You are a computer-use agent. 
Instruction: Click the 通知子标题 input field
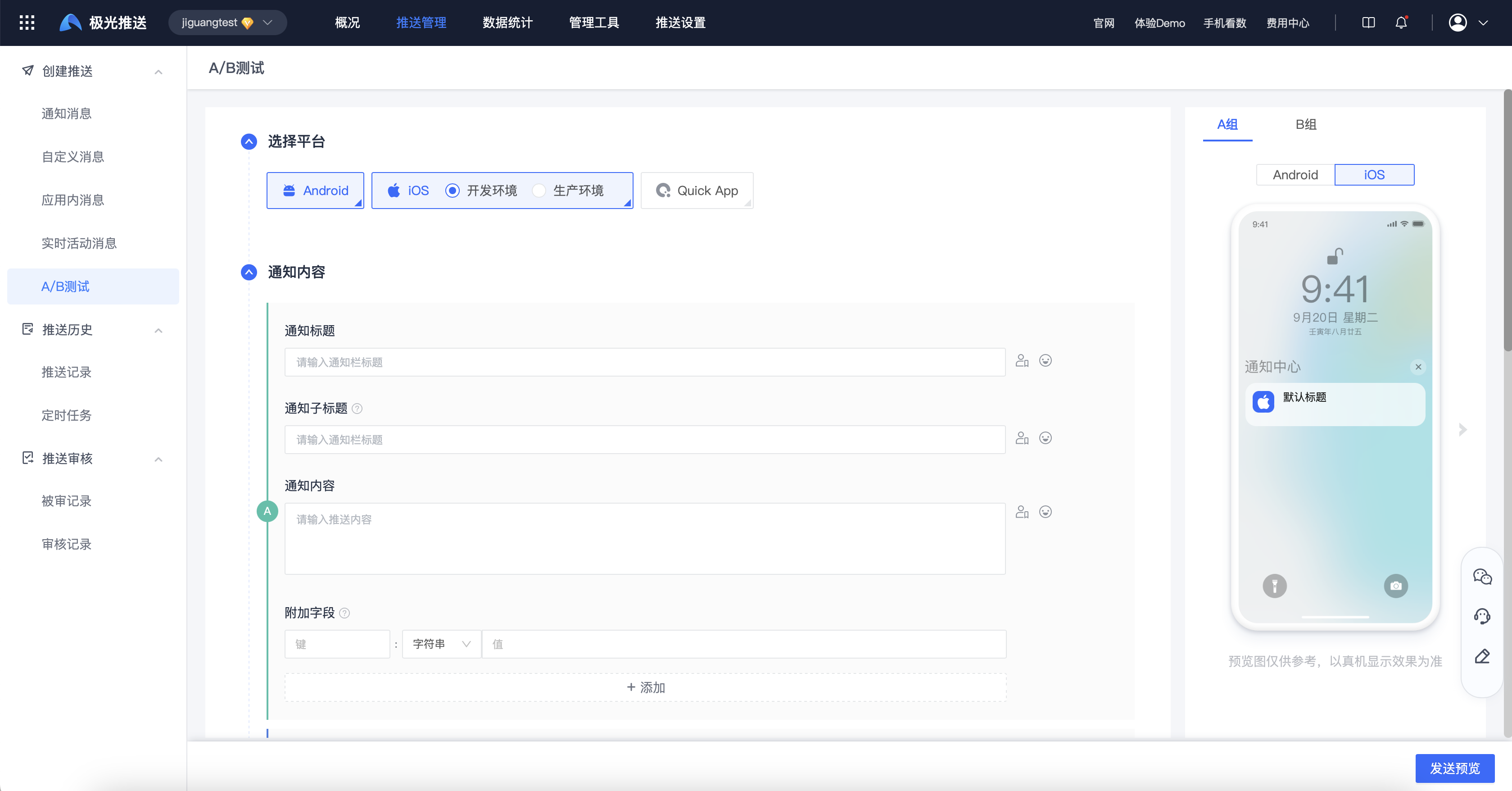tap(645, 440)
